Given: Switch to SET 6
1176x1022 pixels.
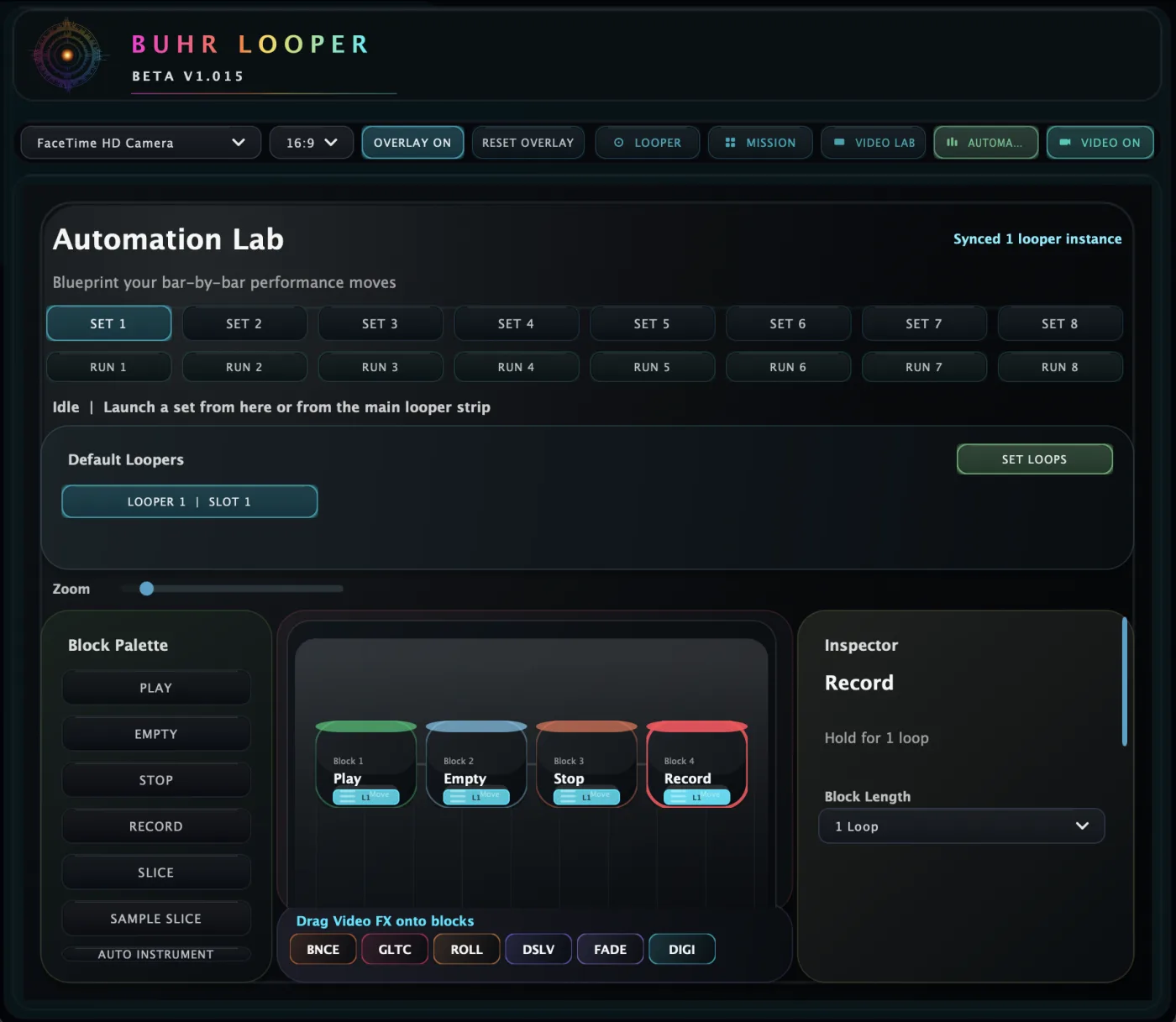Looking at the screenshot, I should coord(788,323).
